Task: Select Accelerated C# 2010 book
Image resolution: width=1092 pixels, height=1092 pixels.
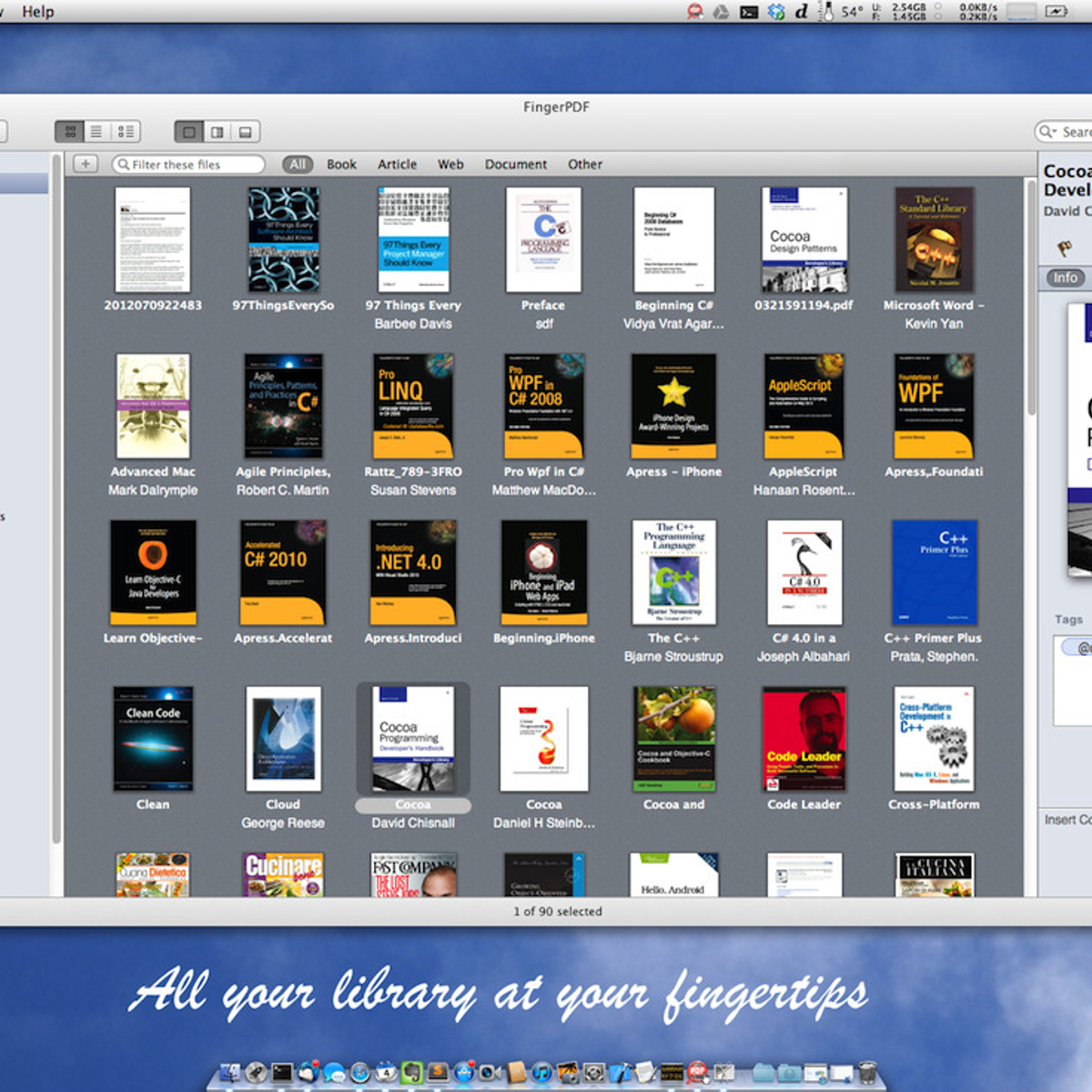Action: point(283,572)
